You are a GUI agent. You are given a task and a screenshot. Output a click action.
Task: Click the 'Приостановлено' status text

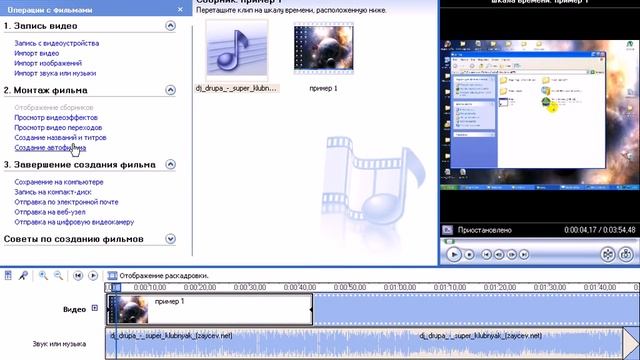484,230
